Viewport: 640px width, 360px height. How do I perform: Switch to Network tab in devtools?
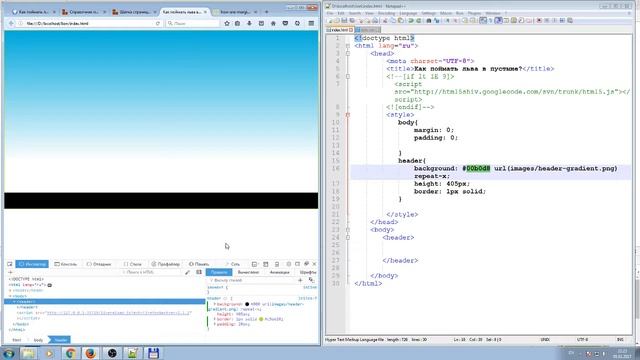(x=233, y=264)
